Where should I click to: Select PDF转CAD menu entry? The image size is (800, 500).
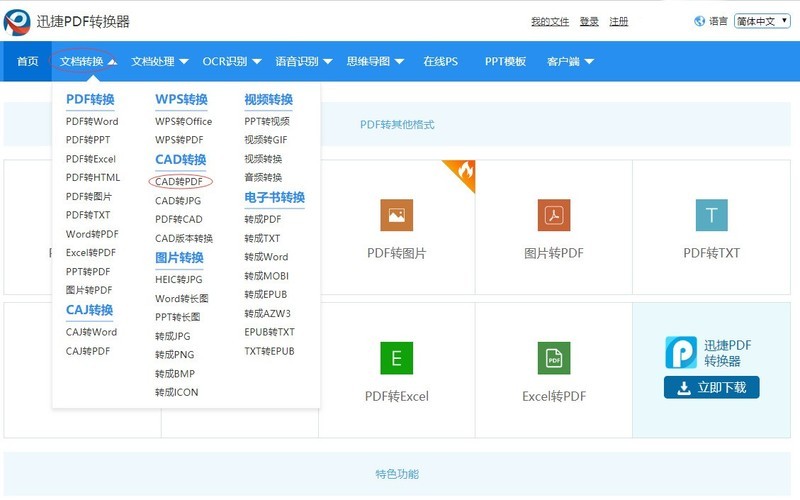[x=179, y=219]
